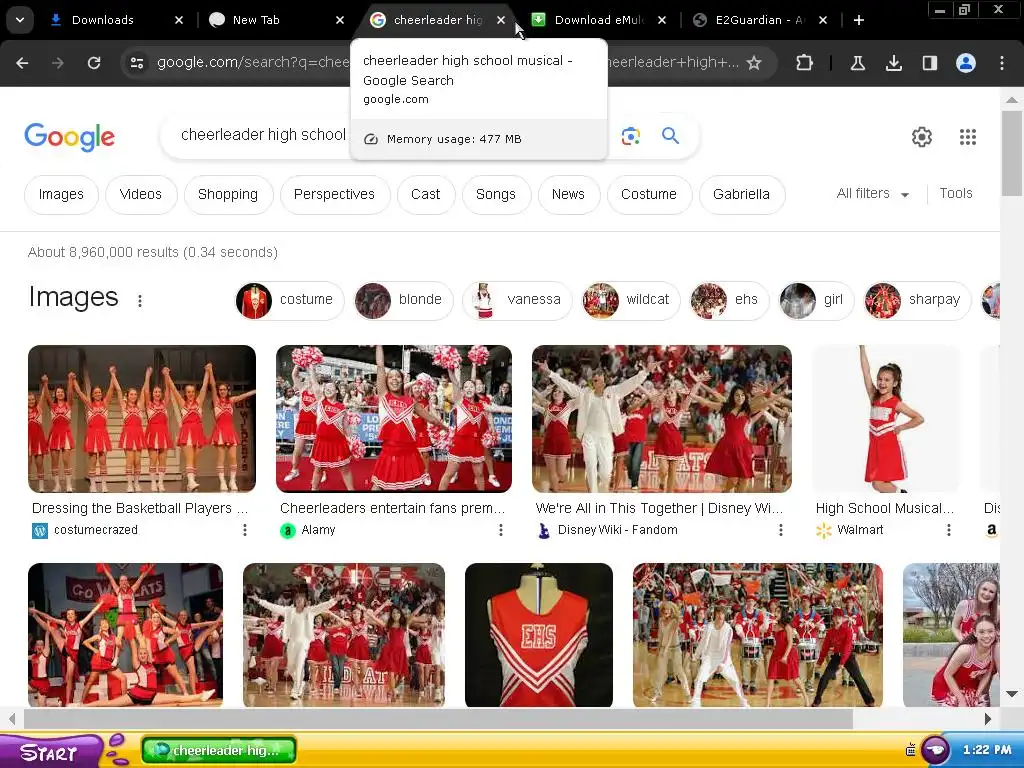Select the Videos filter chip
The image size is (1024, 768).
pos(140,195)
